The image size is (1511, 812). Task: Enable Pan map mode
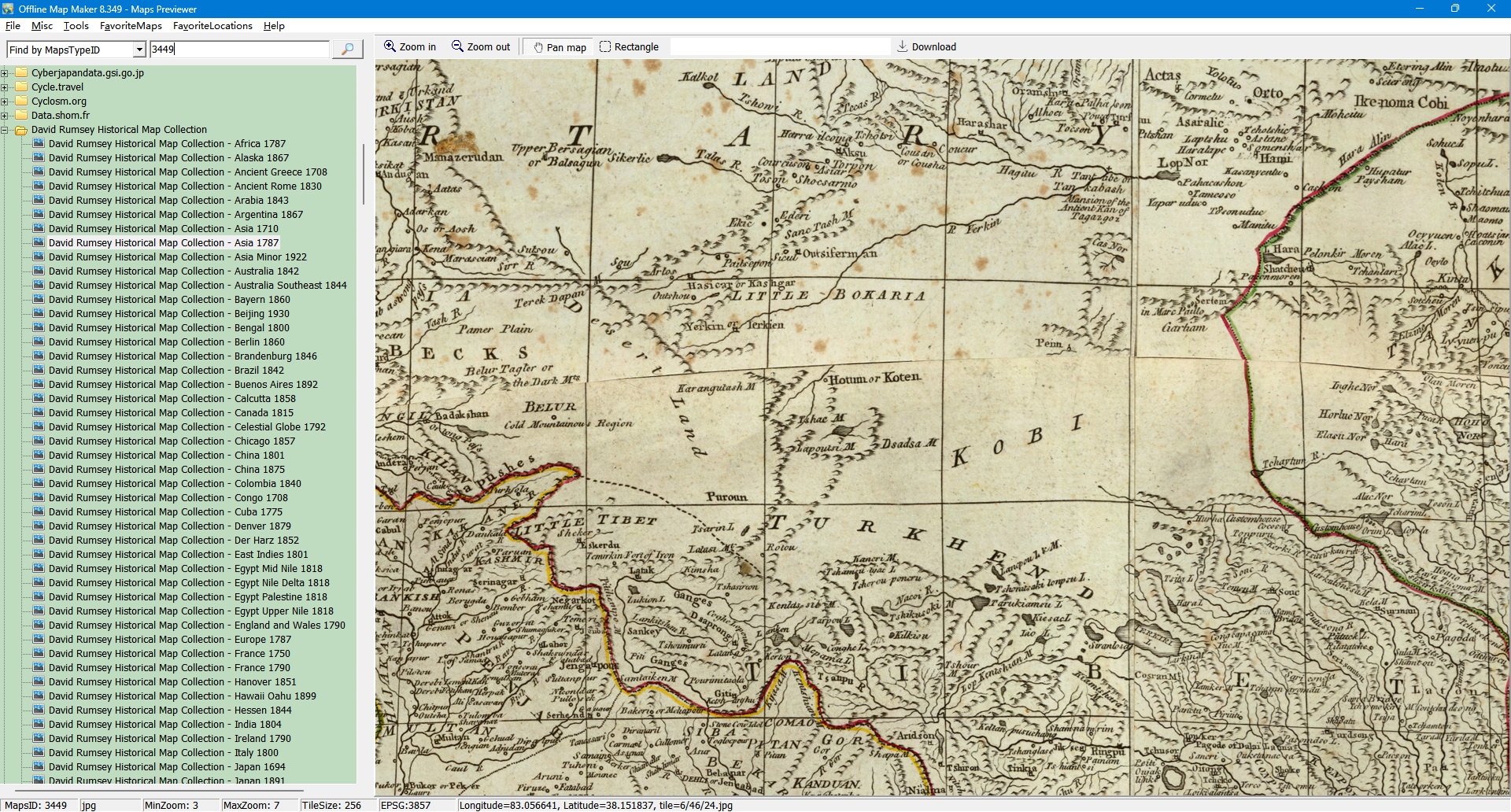click(560, 47)
